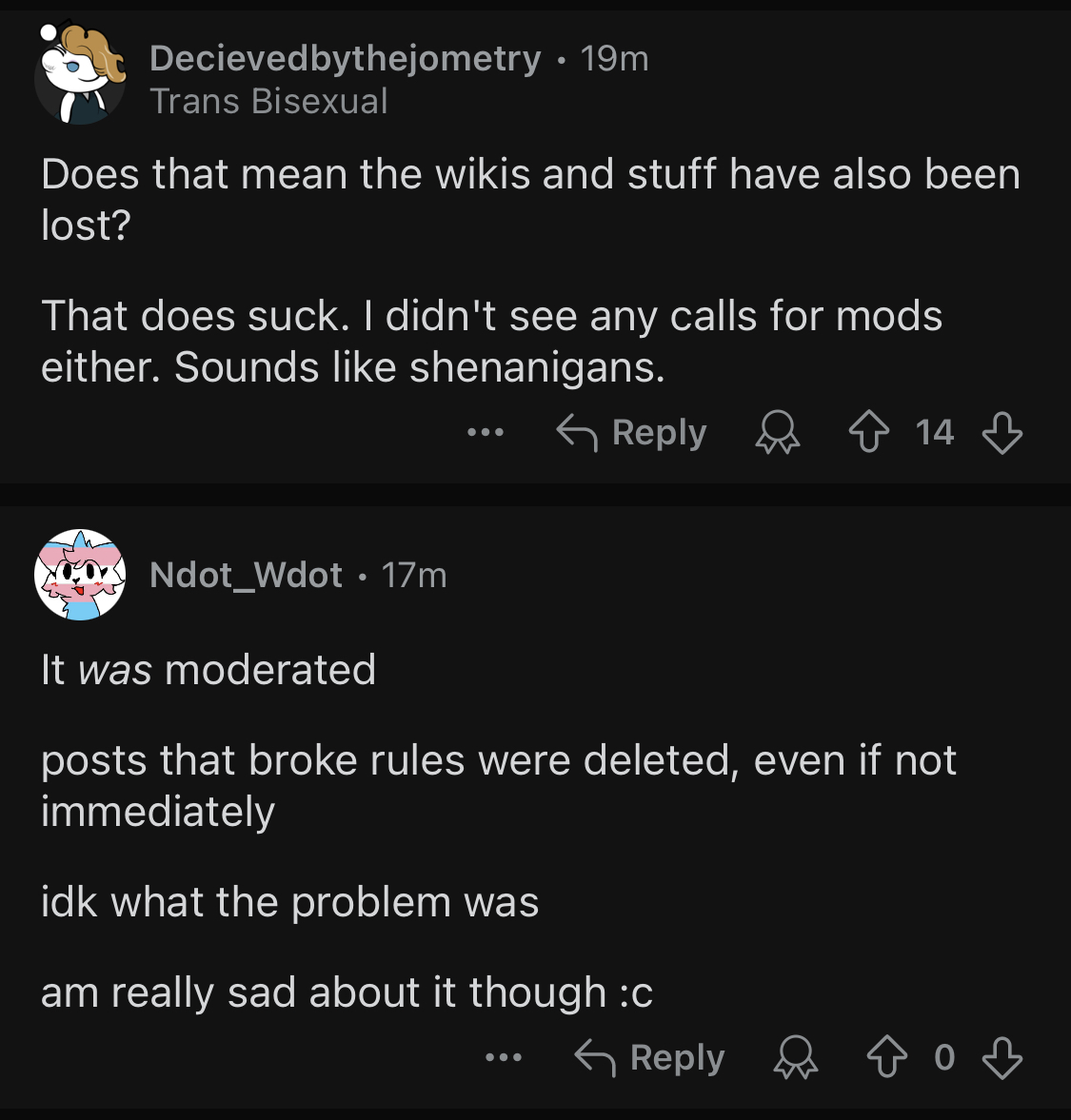
Task: Give an award to Decievedbythejometry's comment
Action: [778, 432]
